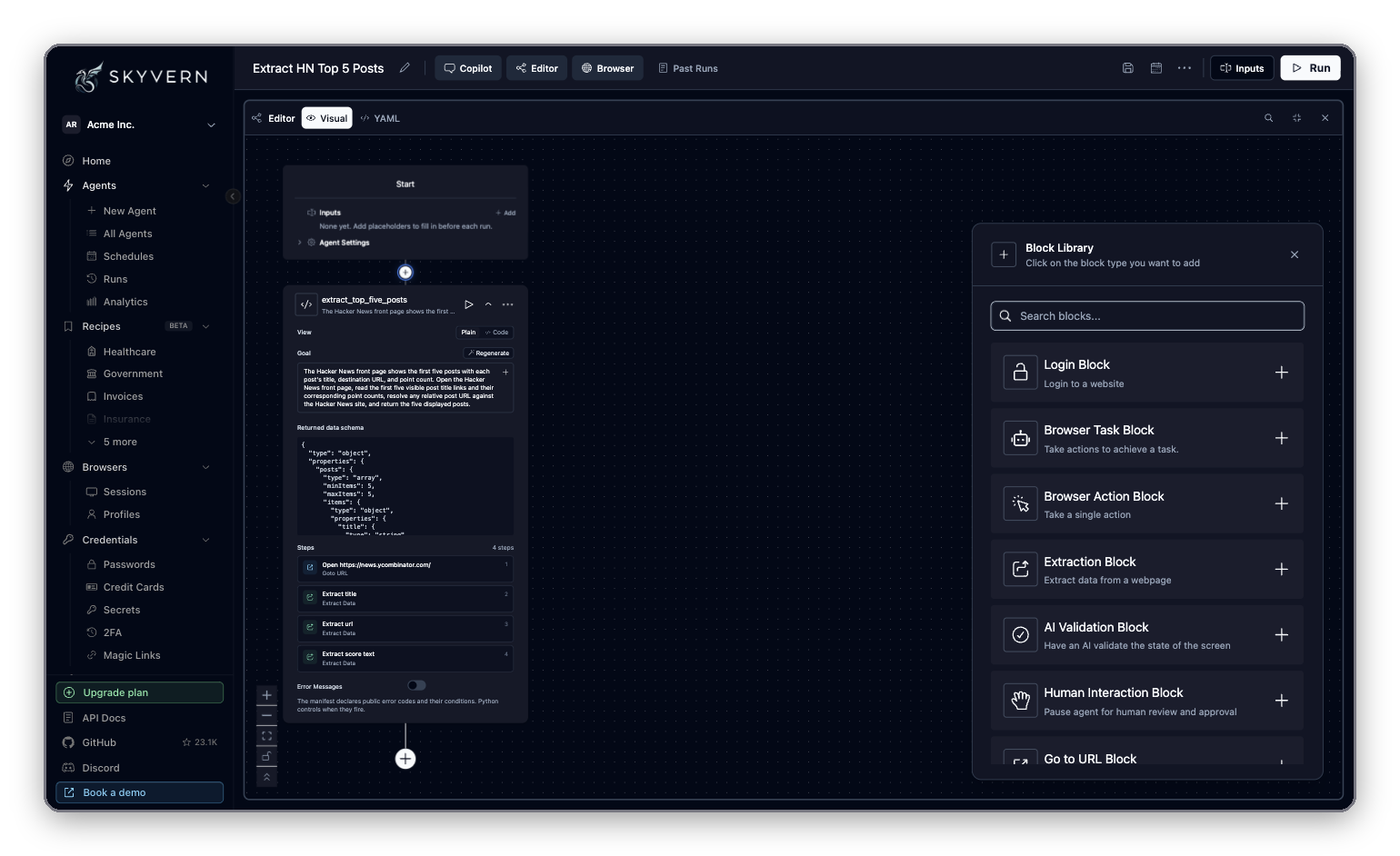Switch to the Copilot tab

click(x=468, y=68)
